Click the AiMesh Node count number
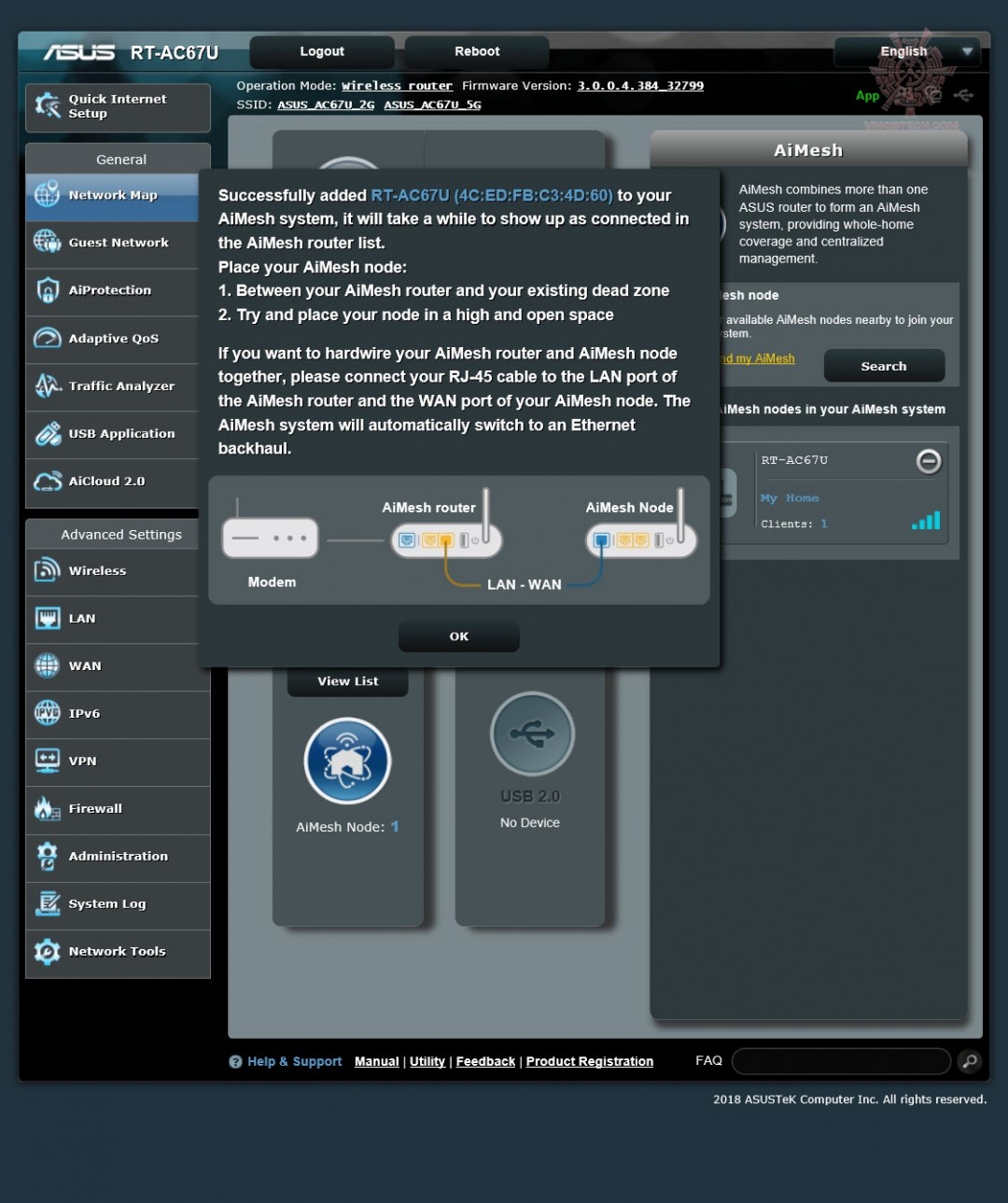 pos(395,827)
